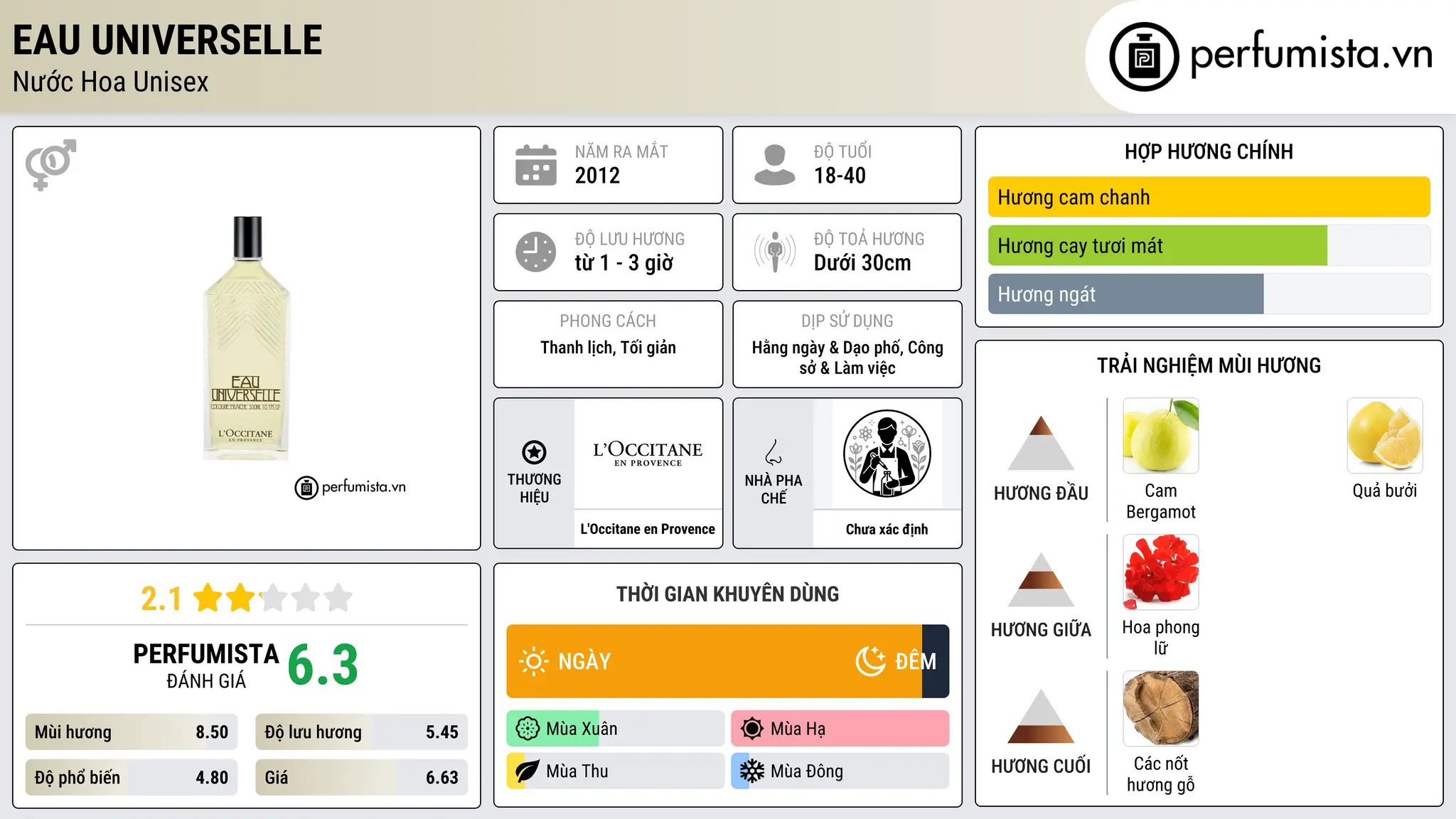Click the Chưa xác định perfumer label
The width and height of the screenshot is (1456, 819).
coord(887,529)
